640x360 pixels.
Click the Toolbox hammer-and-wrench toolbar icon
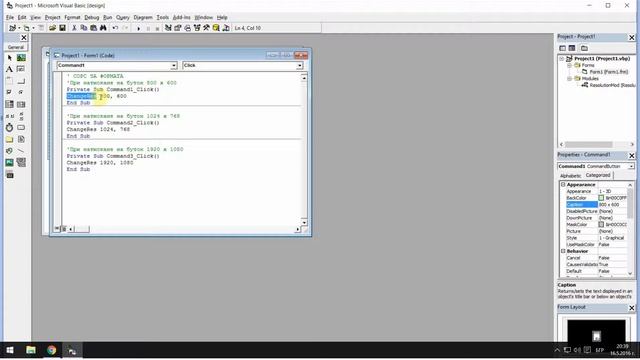(x=207, y=28)
